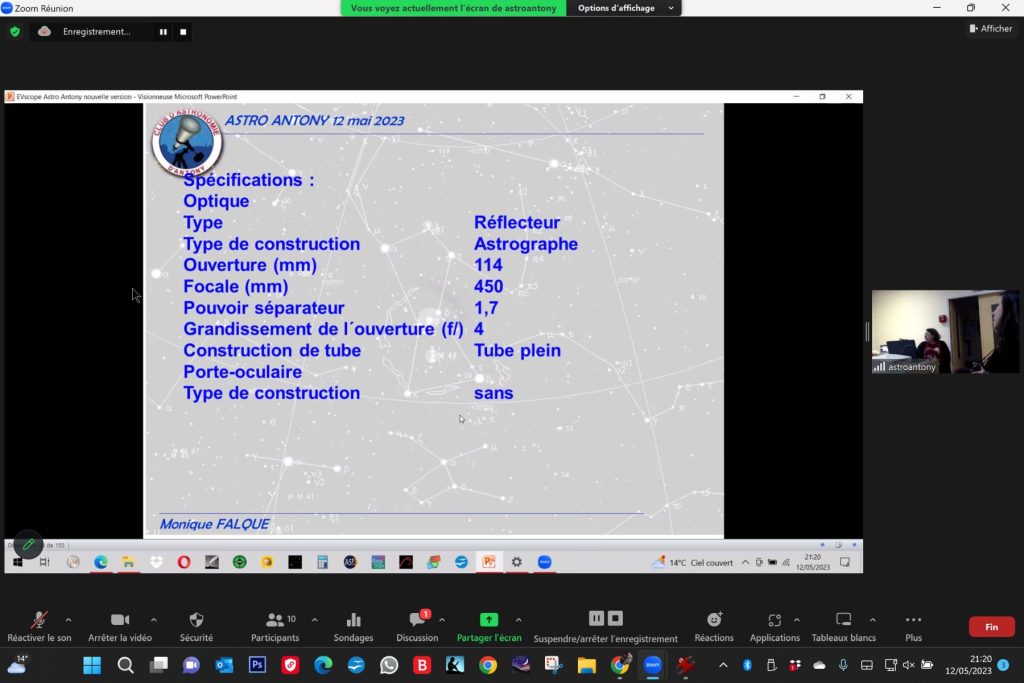Open the clock showing 21:20 12/05/2023
Image resolution: width=1024 pixels, height=683 pixels.
click(968, 665)
